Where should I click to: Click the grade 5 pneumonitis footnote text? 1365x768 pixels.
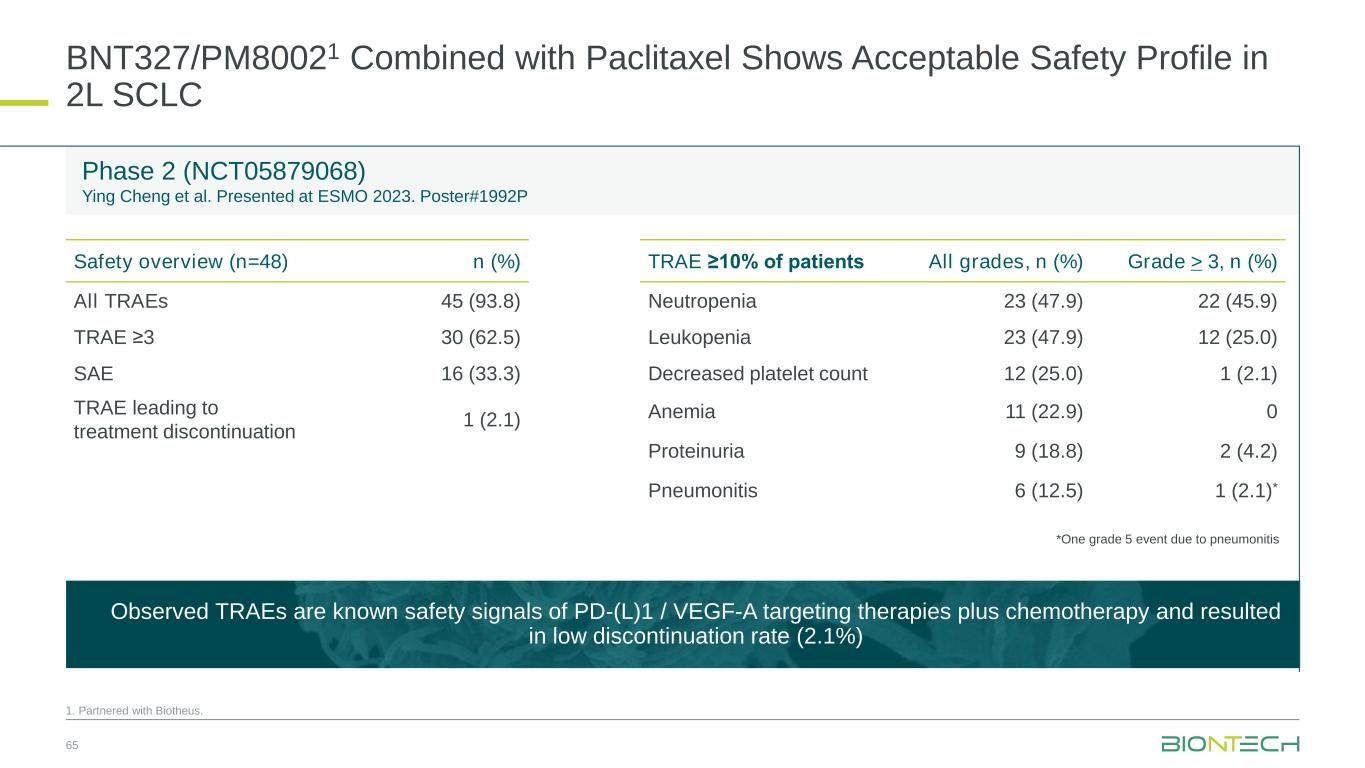tap(1167, 539)
